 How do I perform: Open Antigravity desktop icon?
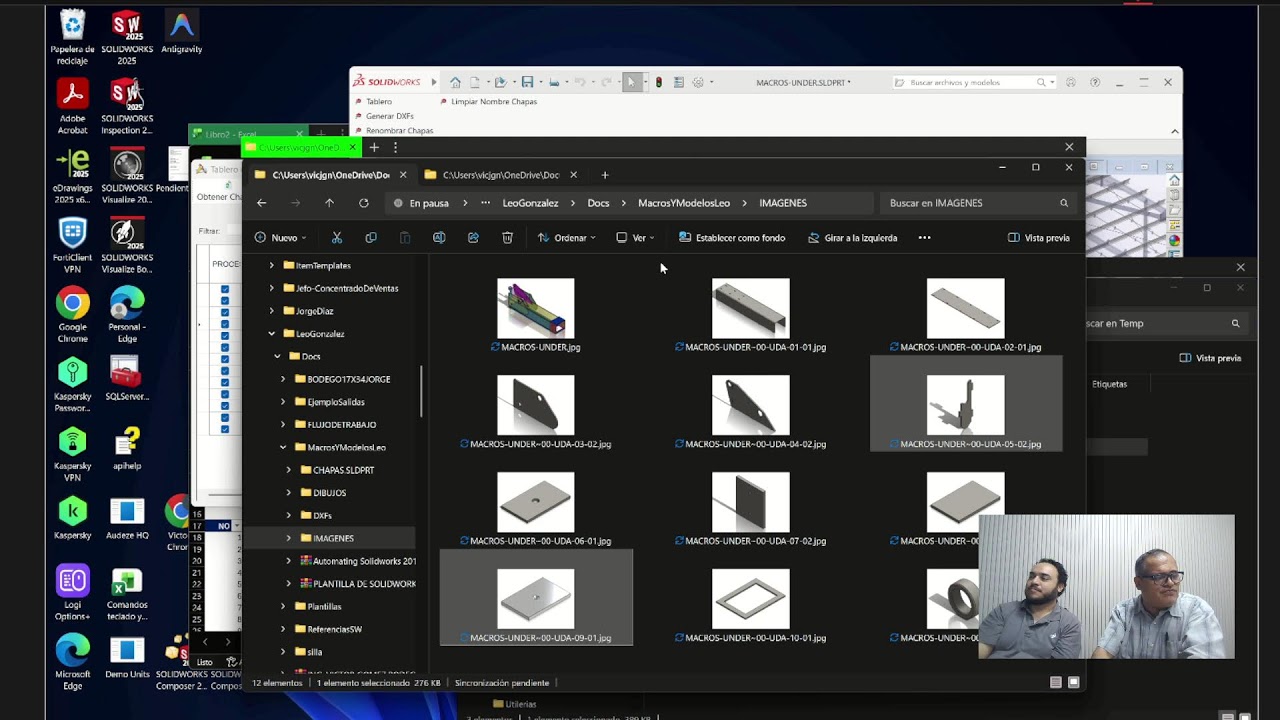tap(181, 32)
